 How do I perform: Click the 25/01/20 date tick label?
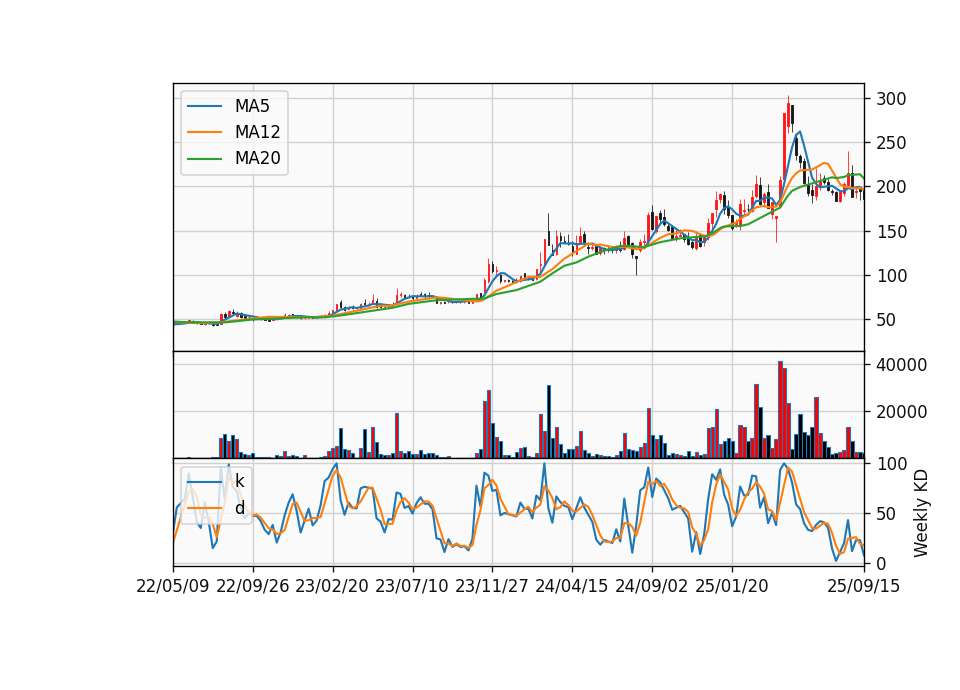[x=732, y=587]
